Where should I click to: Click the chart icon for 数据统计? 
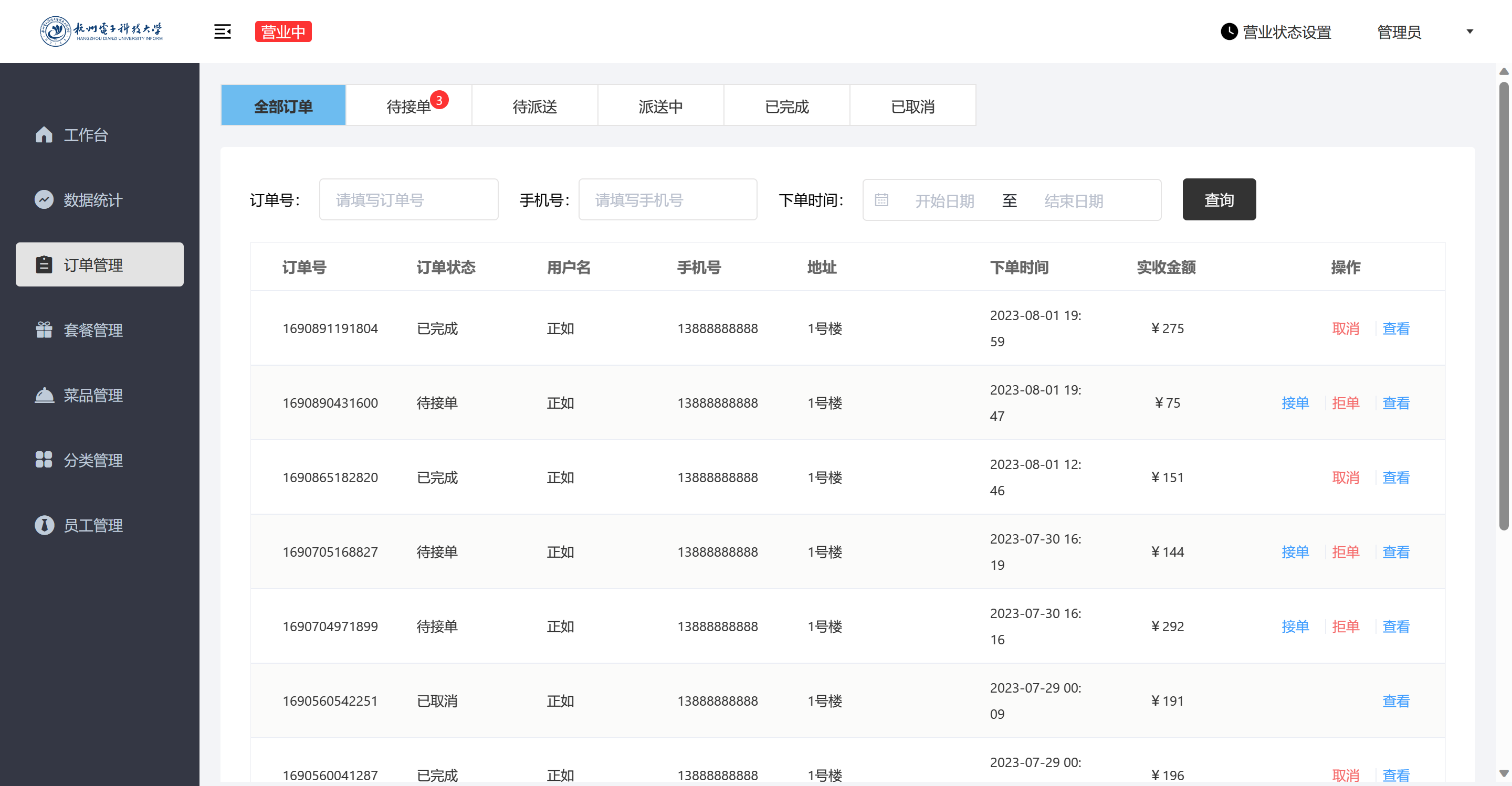(44, 200)
